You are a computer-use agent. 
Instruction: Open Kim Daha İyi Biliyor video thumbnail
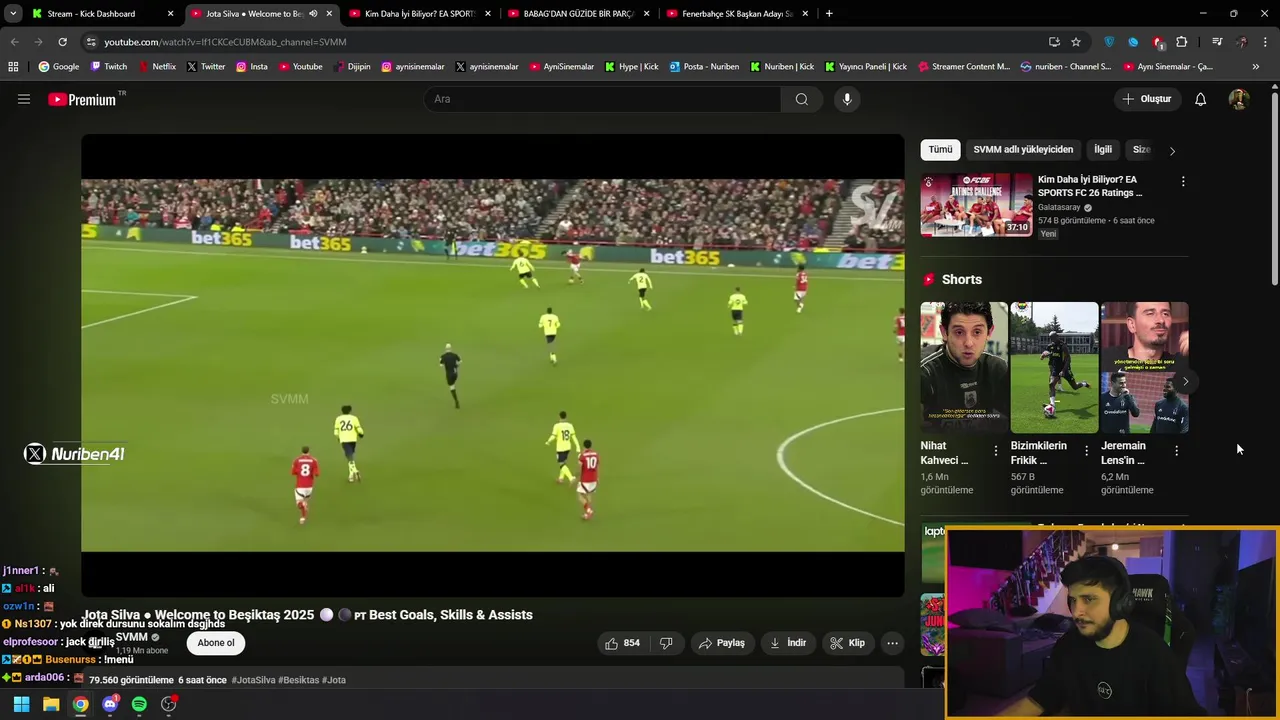(x=976, y=205)
